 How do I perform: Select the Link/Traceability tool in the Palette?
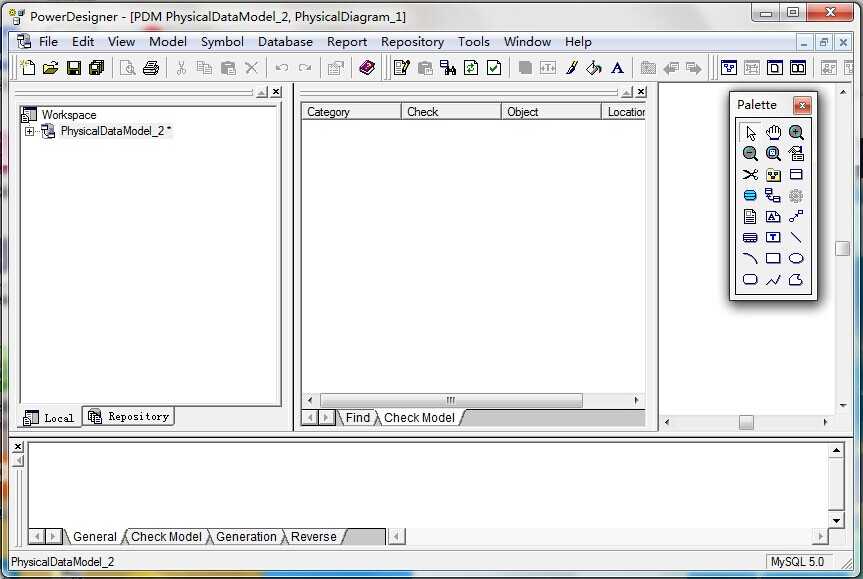coord(796,216)
